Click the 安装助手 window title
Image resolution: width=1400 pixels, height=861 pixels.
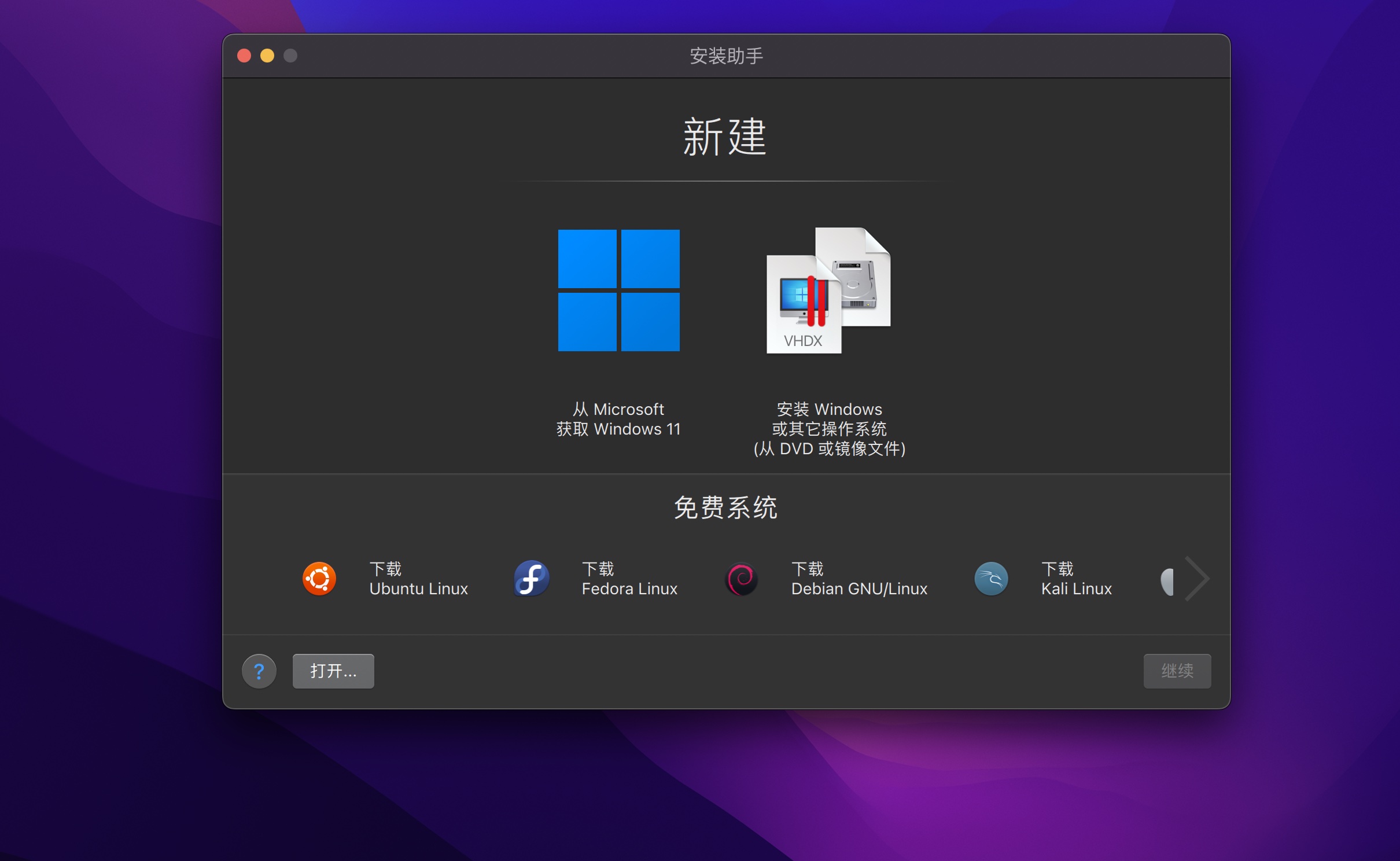726,56
